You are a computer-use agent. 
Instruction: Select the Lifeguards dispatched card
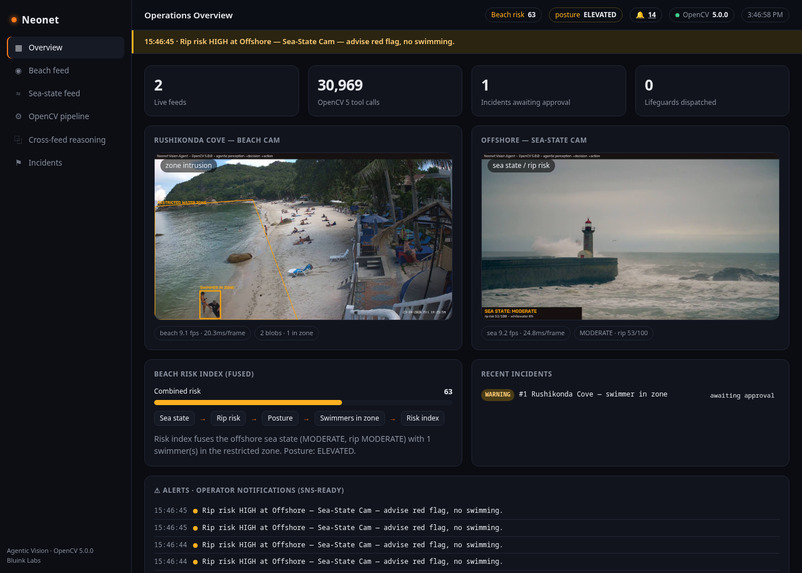point(712,91)
